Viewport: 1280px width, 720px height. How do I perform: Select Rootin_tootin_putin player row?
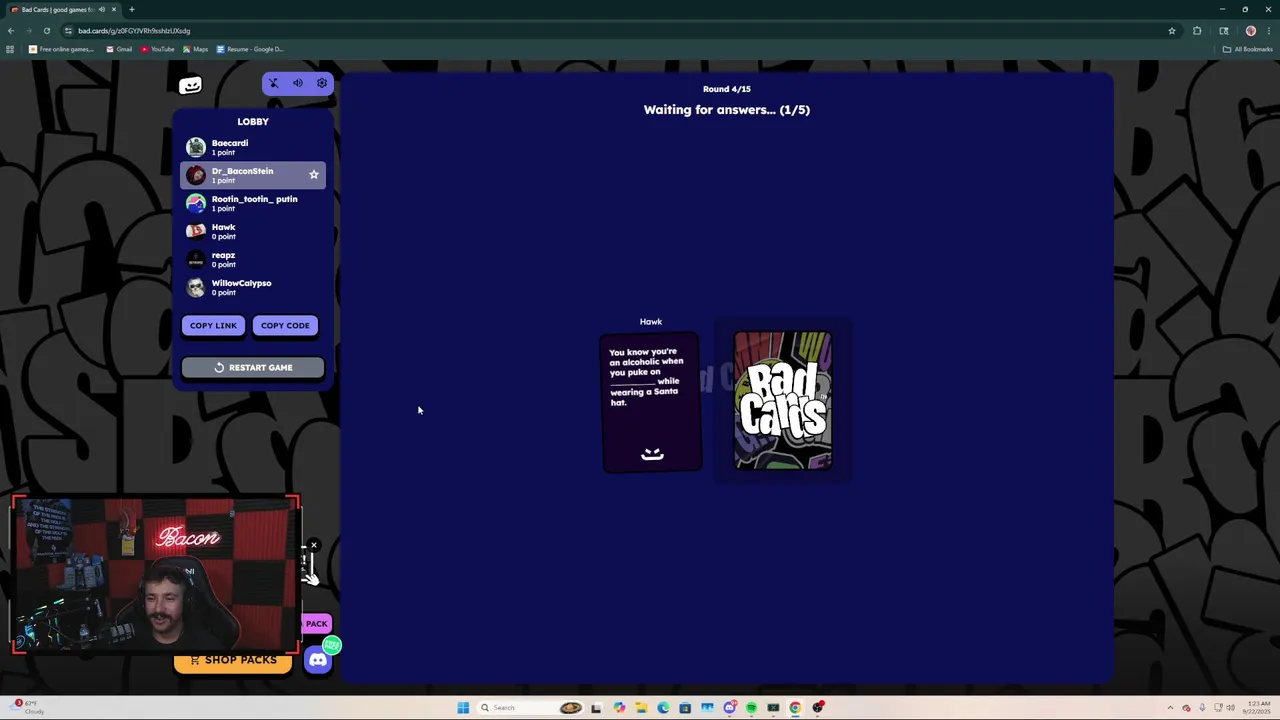tap(253, 203)
